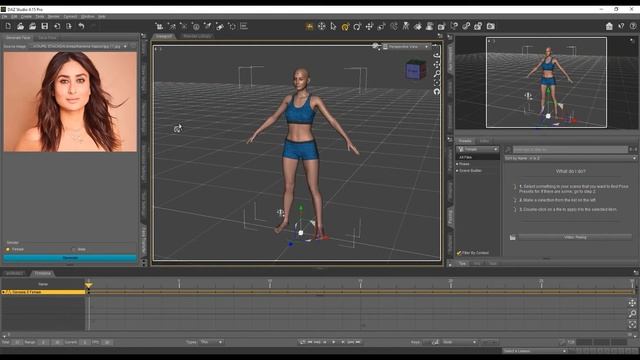Select the Genesis 8 Female timeline row
The image size is (640, 360).
43,292
